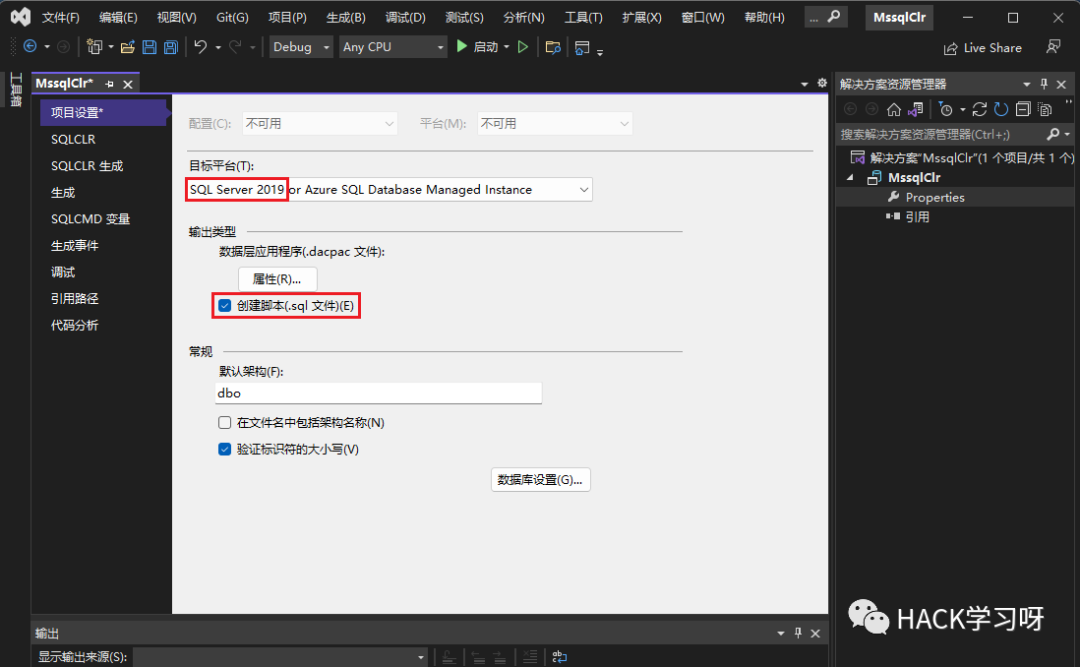Open the Any CPU platform dropdown

point(393,47)
